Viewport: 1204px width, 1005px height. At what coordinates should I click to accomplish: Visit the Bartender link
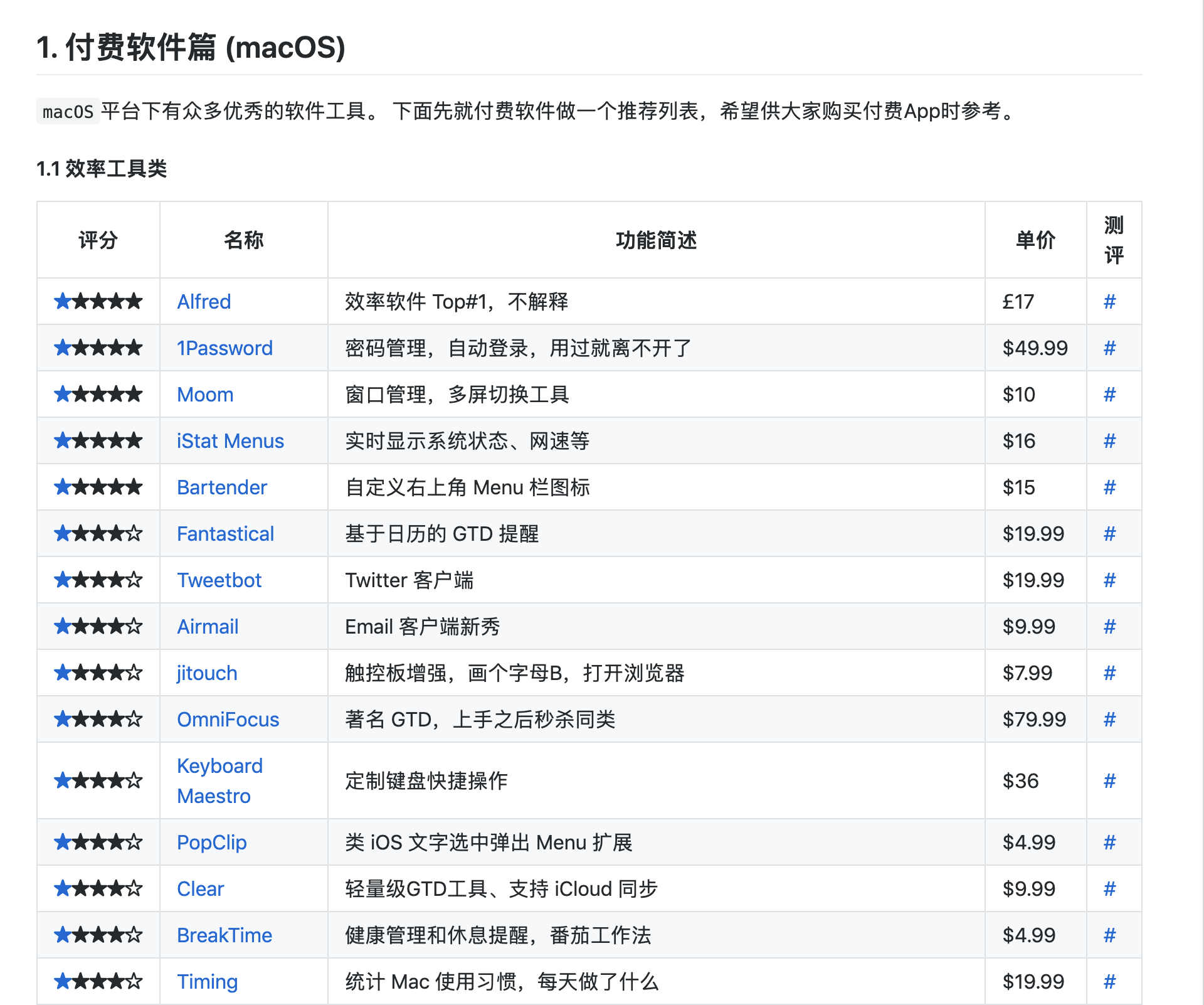[x=222, y=487]
